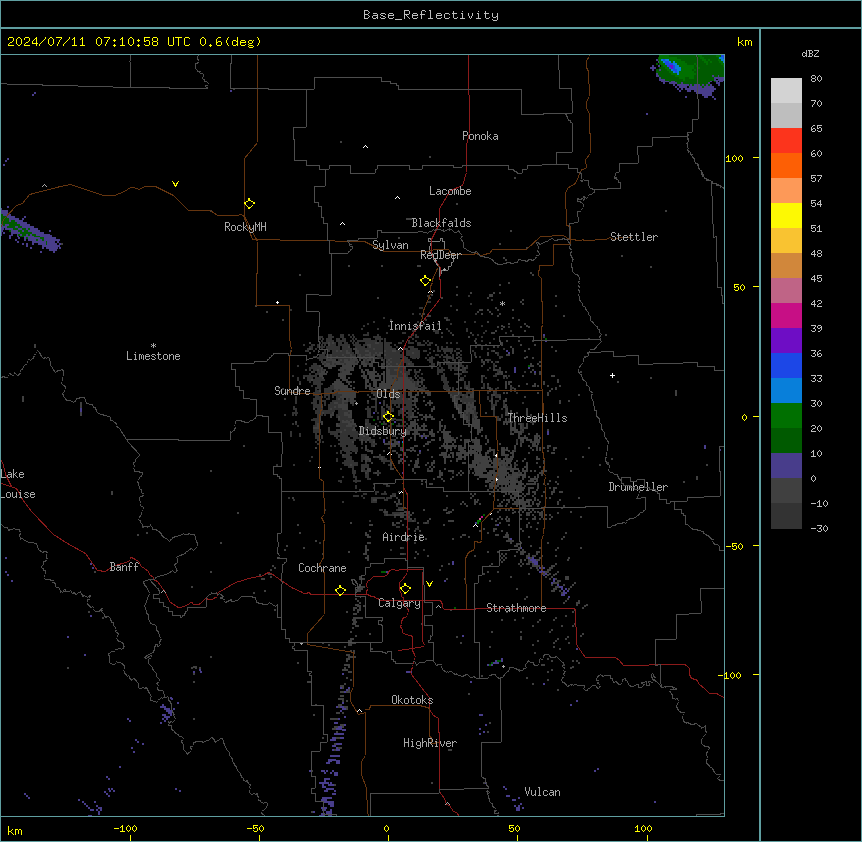Click the yellow diamond marker above the Calgary label
Screen dimensions: 862x842
coord(405,589)
